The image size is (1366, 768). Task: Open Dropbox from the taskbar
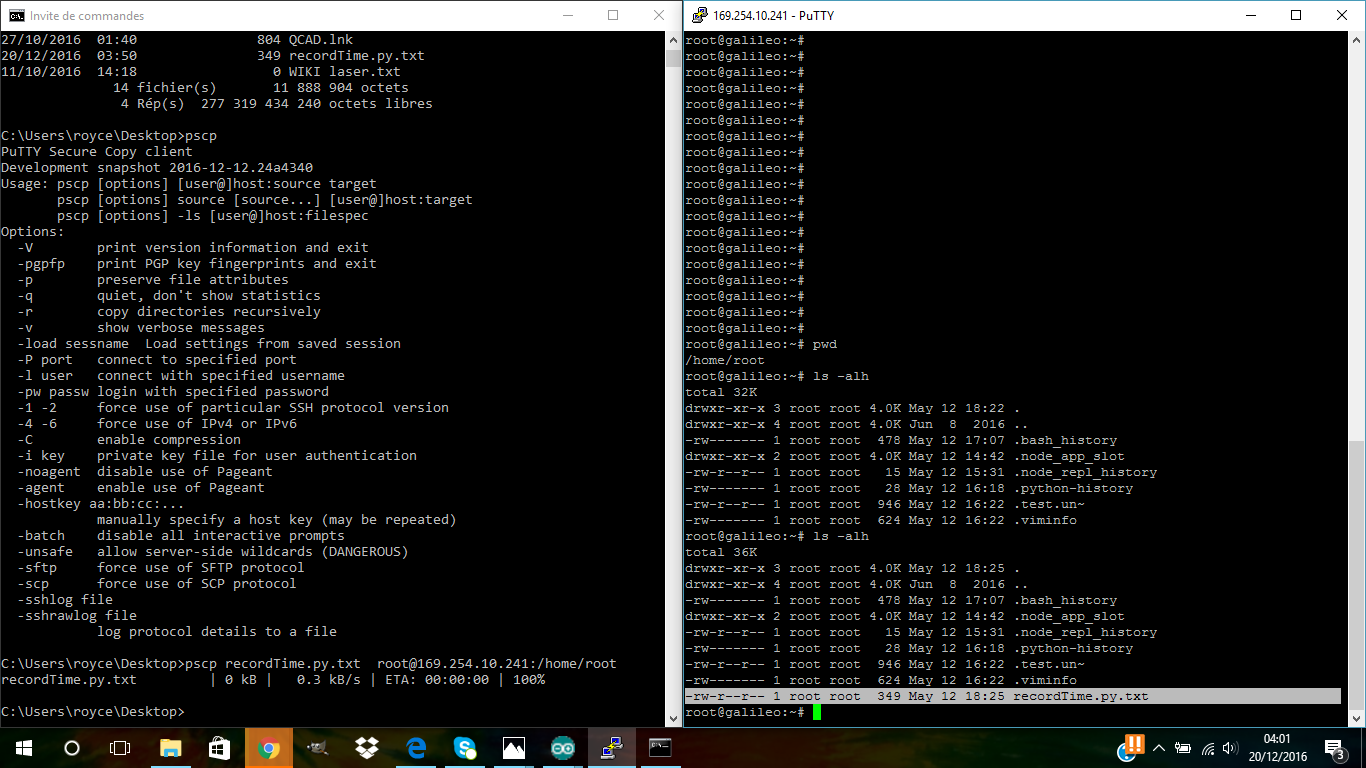pos(366,748)
